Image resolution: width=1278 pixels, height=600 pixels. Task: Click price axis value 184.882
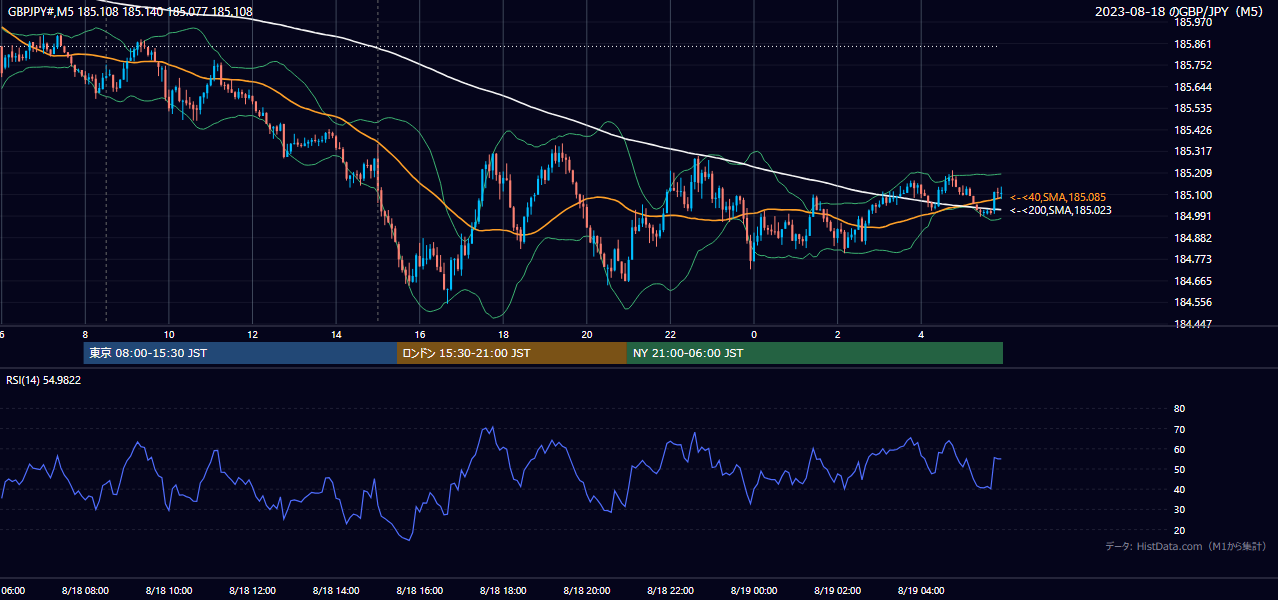[1193, 238]
